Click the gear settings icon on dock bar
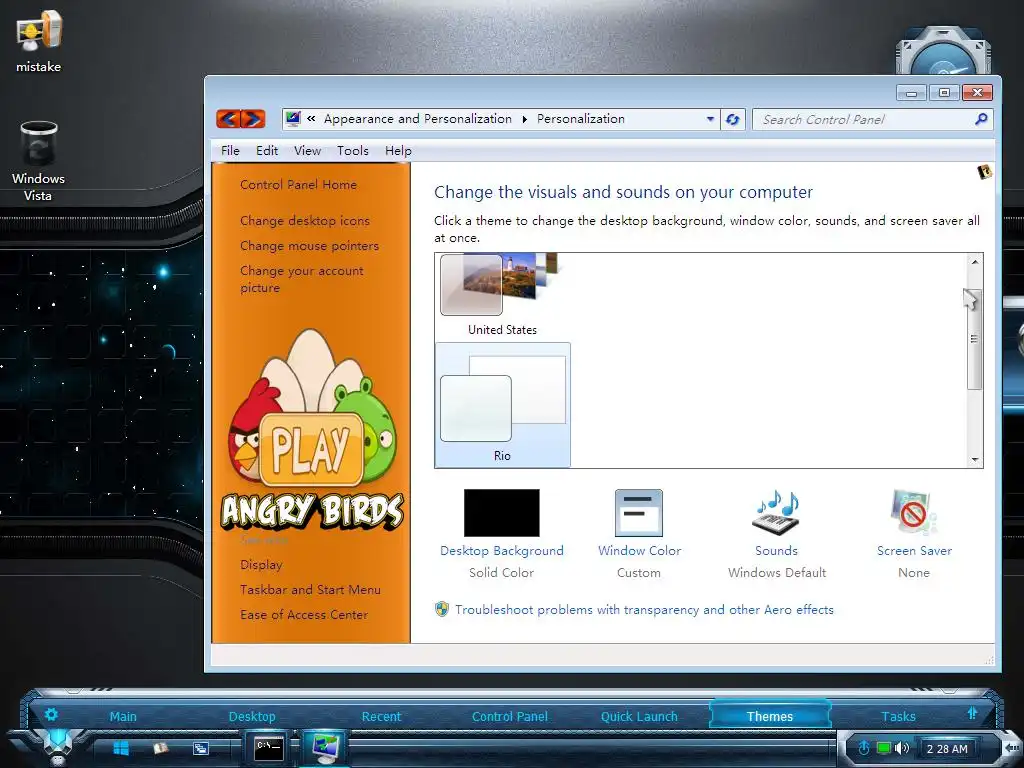Image resolution: width=1024 pixels, height=768 pixels. (x=52, y=714)
